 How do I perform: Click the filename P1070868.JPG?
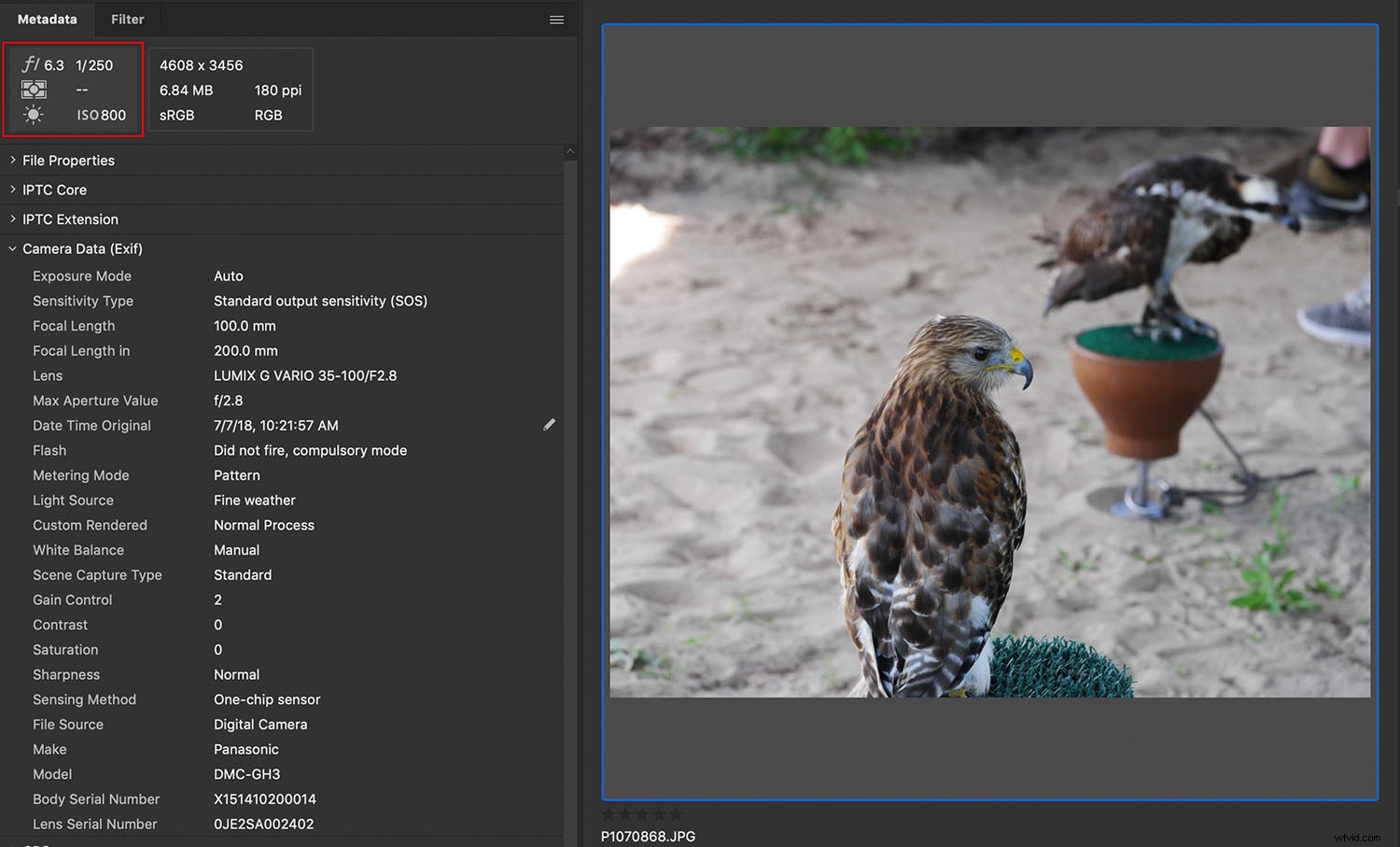[x=648, y=836]
